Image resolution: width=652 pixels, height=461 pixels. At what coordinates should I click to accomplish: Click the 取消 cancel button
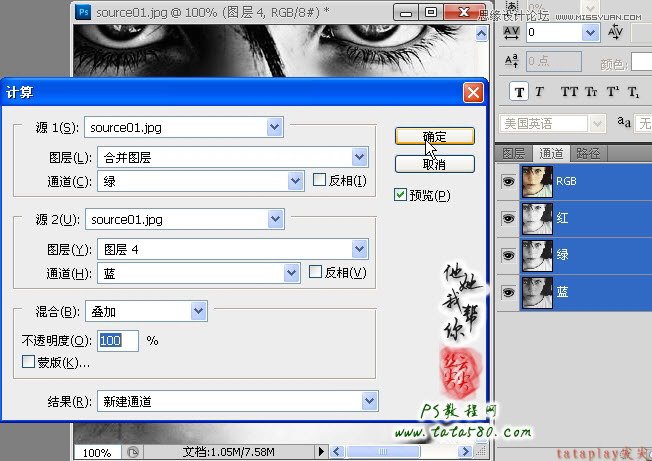click(x=435, y=164)
